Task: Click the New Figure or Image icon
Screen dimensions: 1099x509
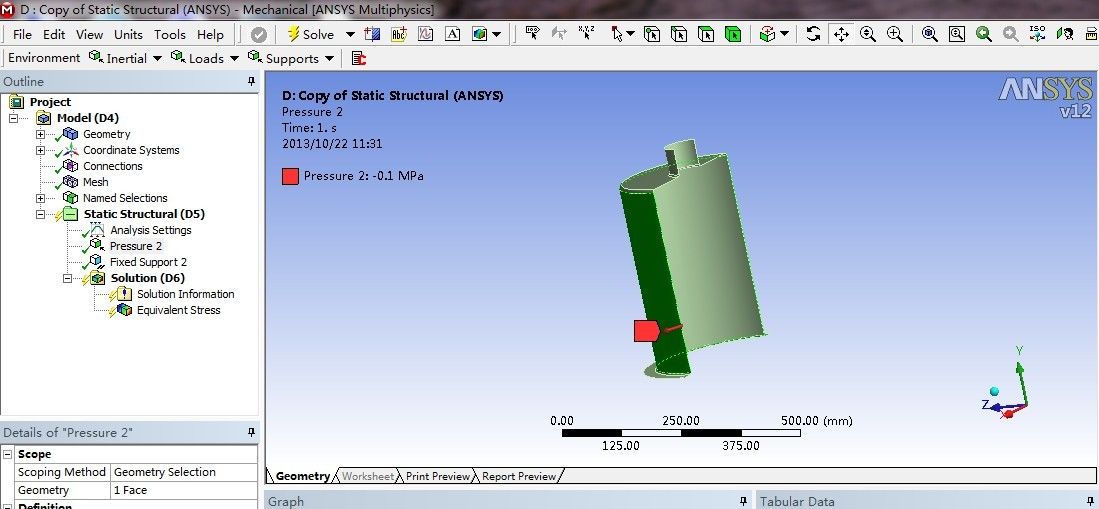Action: (x=479, y=34)
